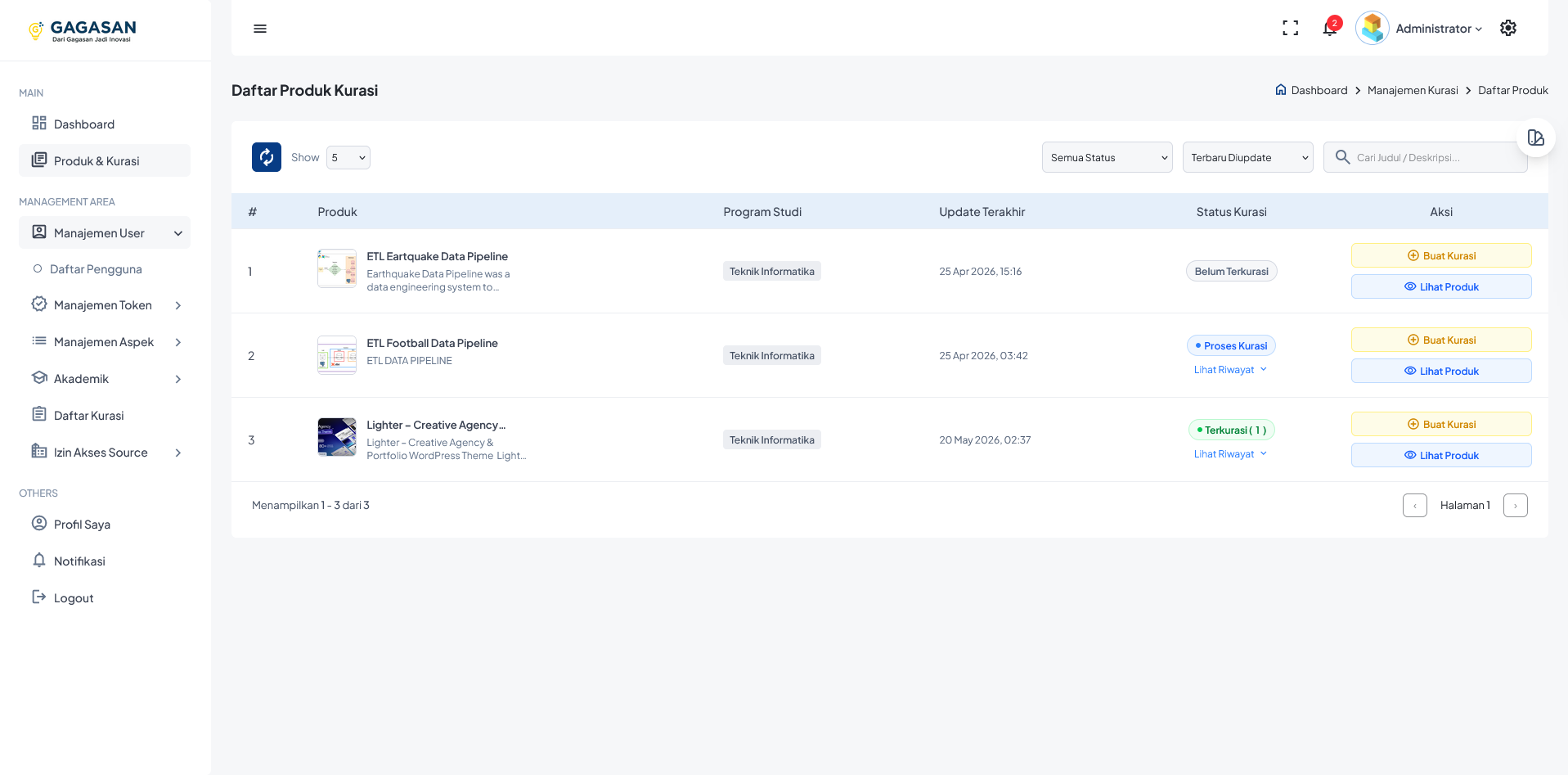
Task: Click the Terkurasi ( 1 ) status badge
Action: pos(1231,430)
